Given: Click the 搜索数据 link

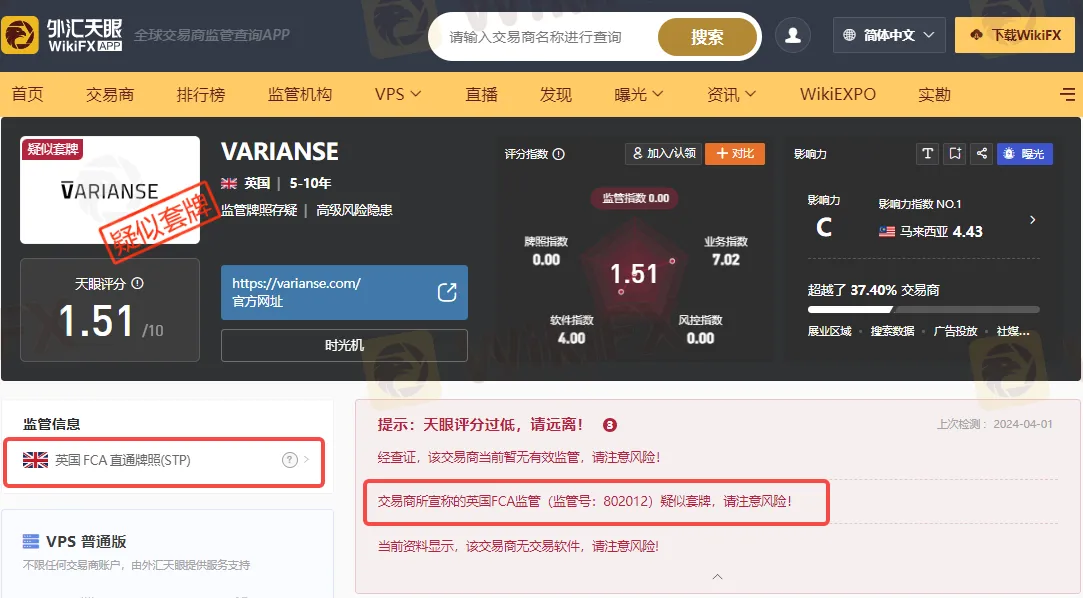Looking at the screenshot, I should [x=892, y=331].
